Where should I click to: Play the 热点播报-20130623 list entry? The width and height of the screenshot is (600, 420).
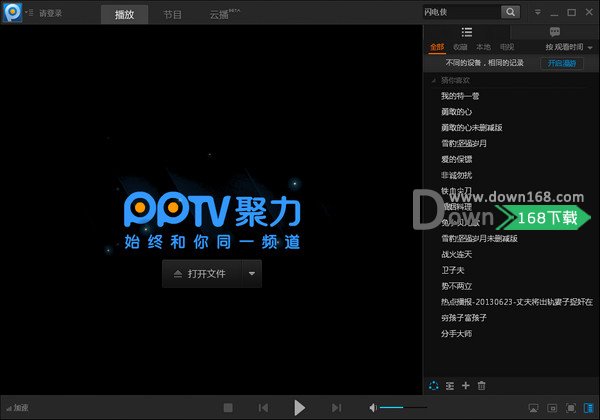click(x=517, y=302)
